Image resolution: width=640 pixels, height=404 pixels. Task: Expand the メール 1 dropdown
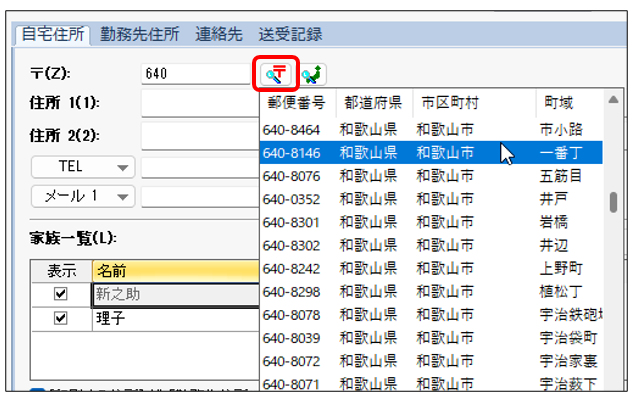tap(83, 196)
